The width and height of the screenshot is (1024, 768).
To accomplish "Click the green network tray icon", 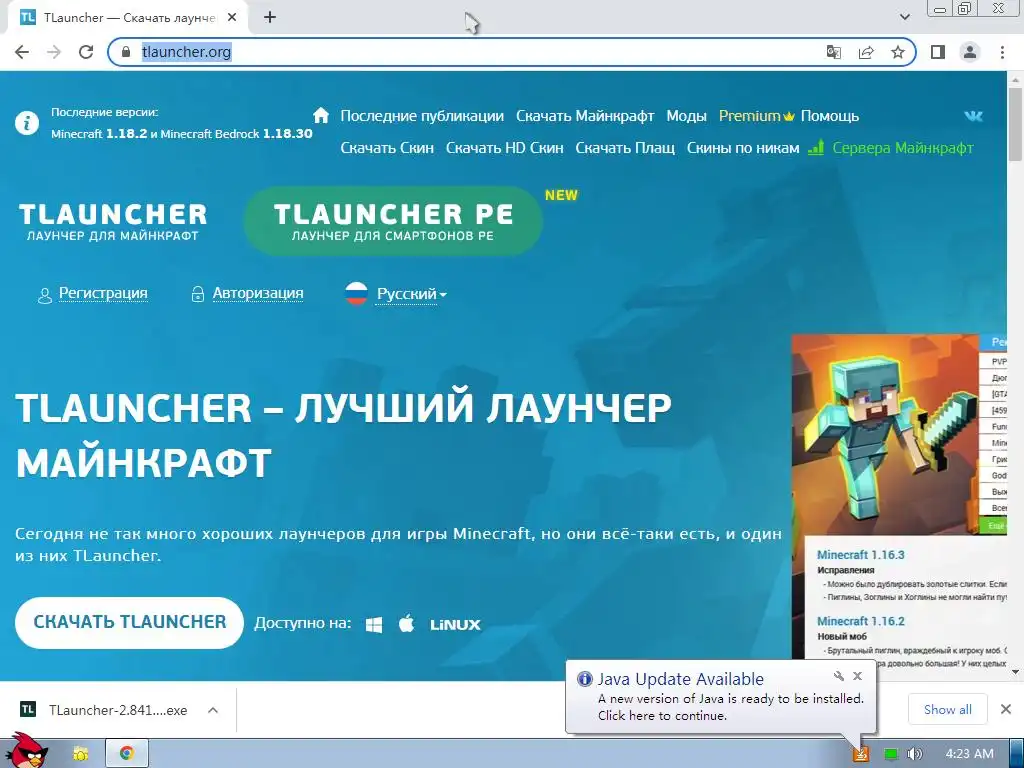I will 891,754.
